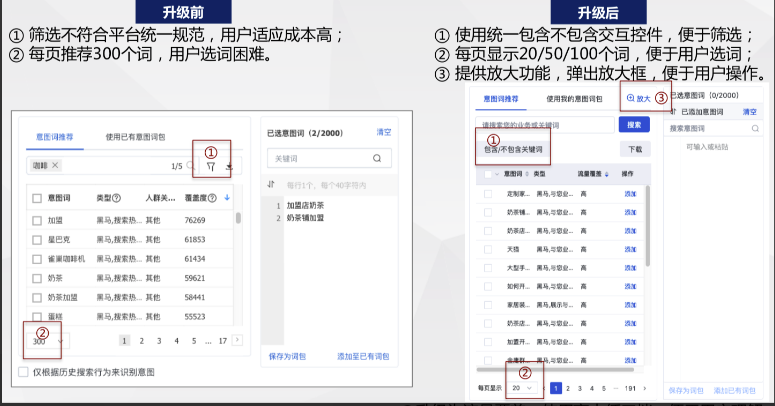Click 添加 link in the 天猫 row
The image size is (775, 406).
coord(630,249)
